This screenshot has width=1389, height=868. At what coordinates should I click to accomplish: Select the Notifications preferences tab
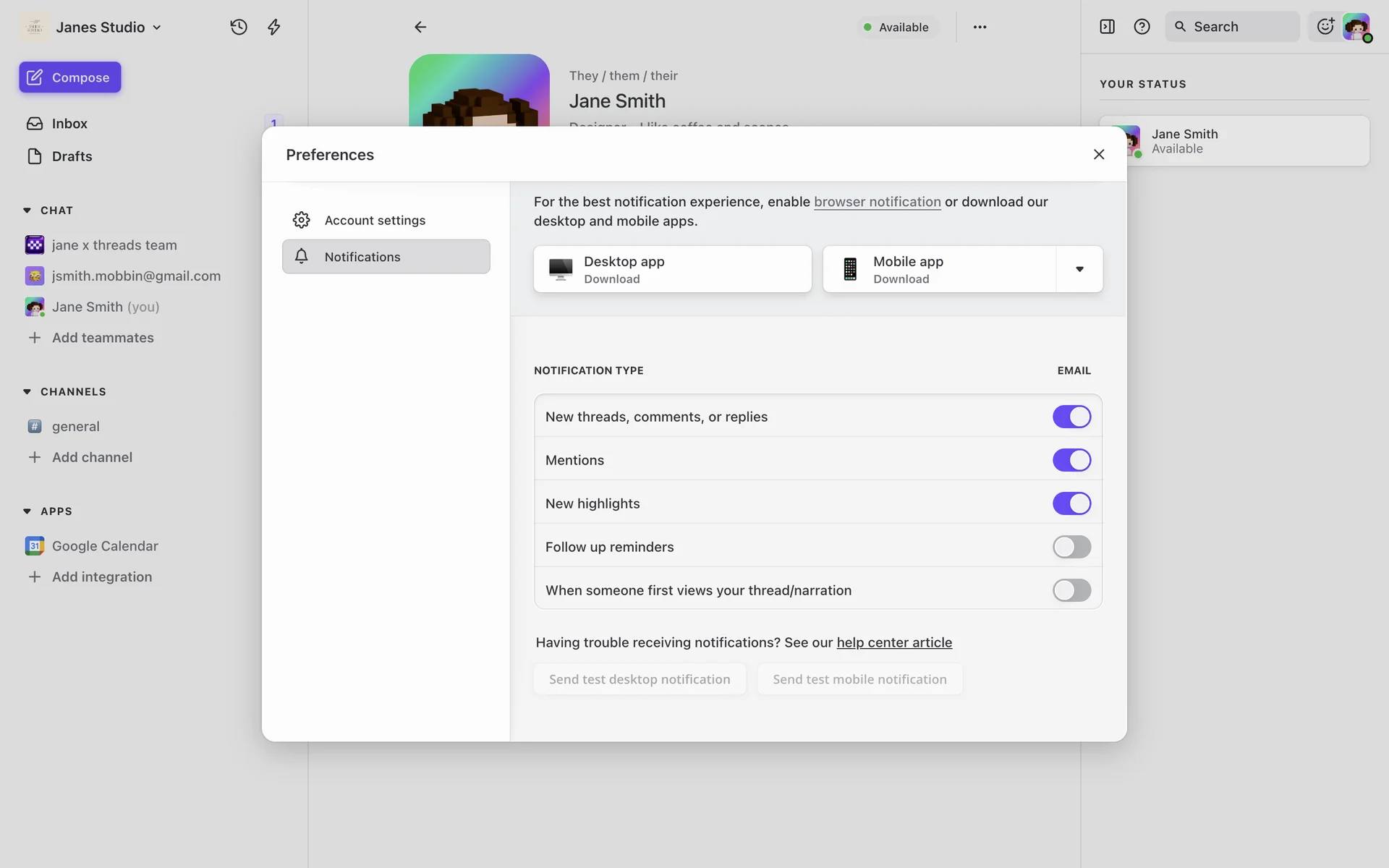[x=386, y=257]
